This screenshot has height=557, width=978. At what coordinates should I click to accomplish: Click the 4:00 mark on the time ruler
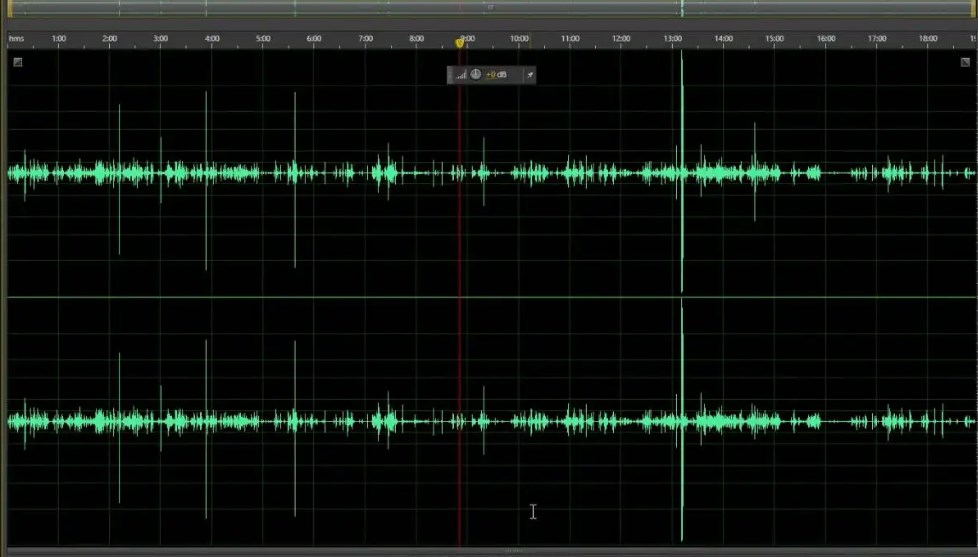point(212,39)
